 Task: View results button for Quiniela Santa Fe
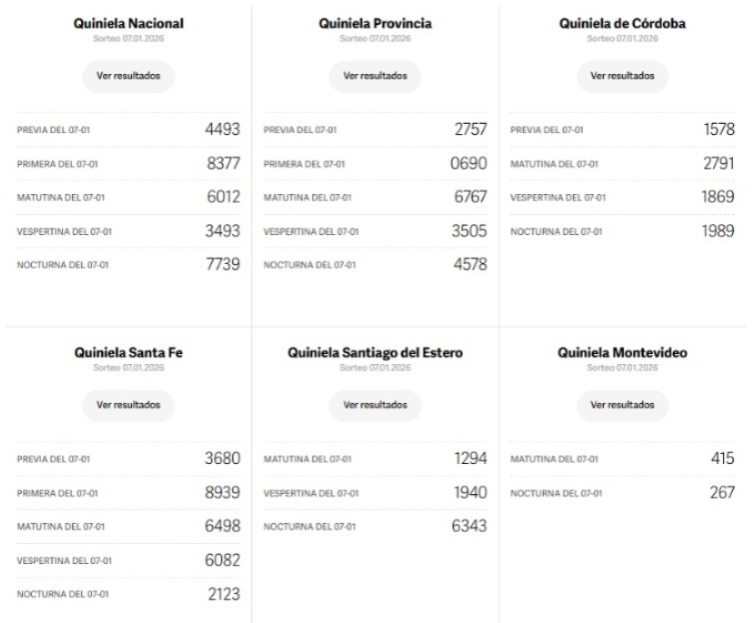click(x=127, y=405)
